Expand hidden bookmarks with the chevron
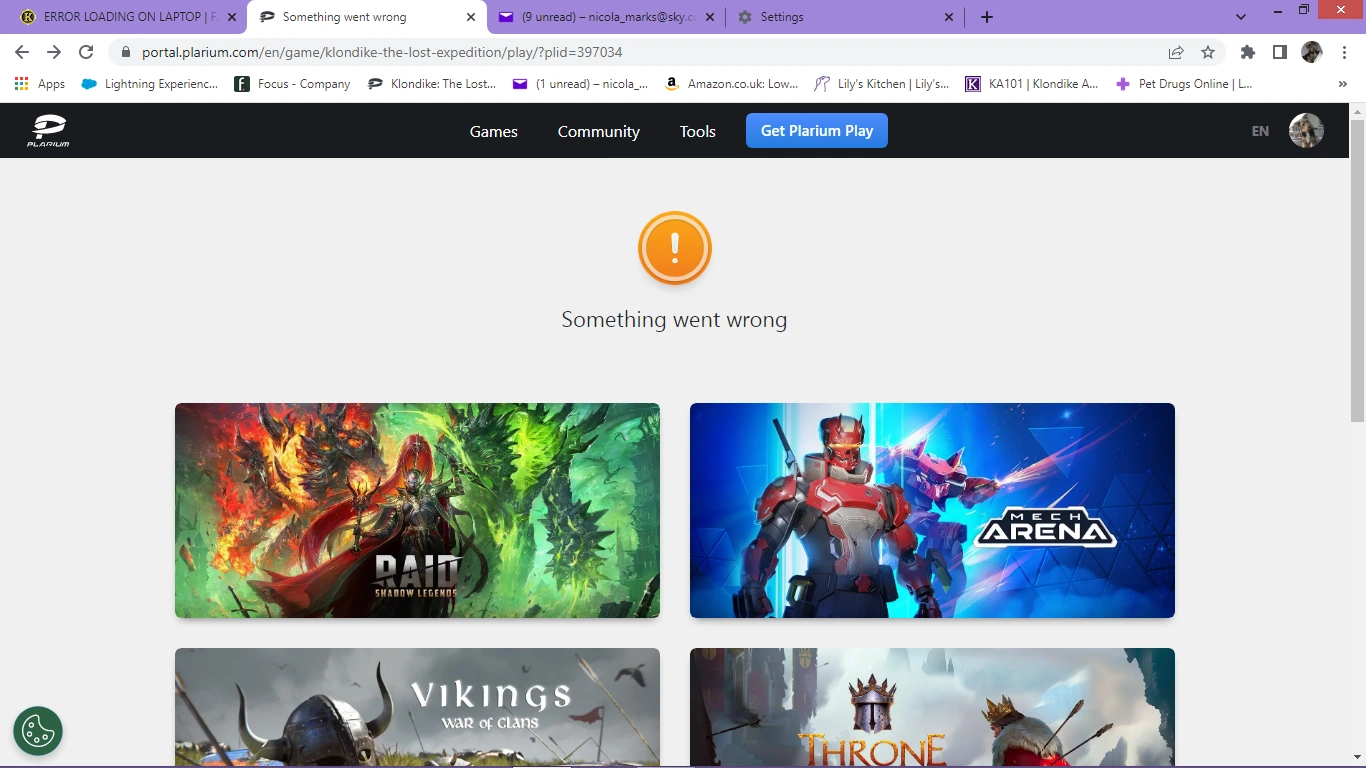 pos(1343,84)
